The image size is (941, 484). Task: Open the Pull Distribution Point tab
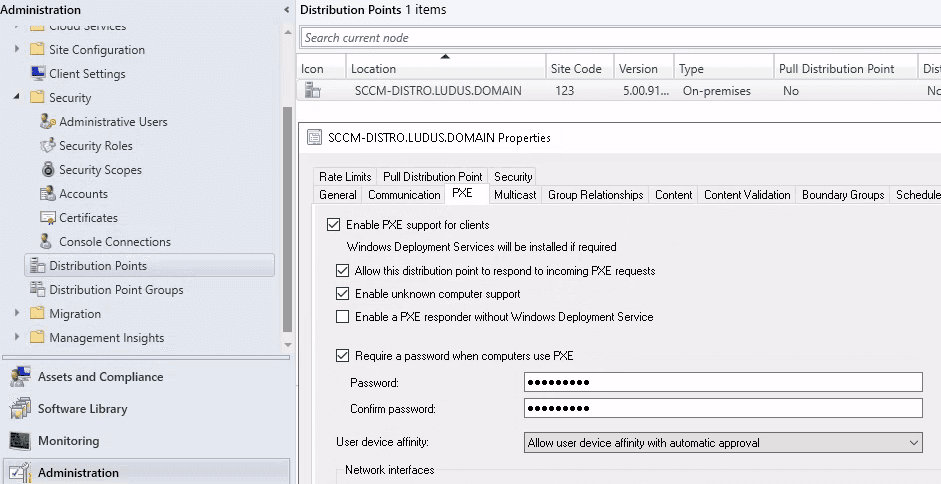pyautogui.click(x=433, y=176)
